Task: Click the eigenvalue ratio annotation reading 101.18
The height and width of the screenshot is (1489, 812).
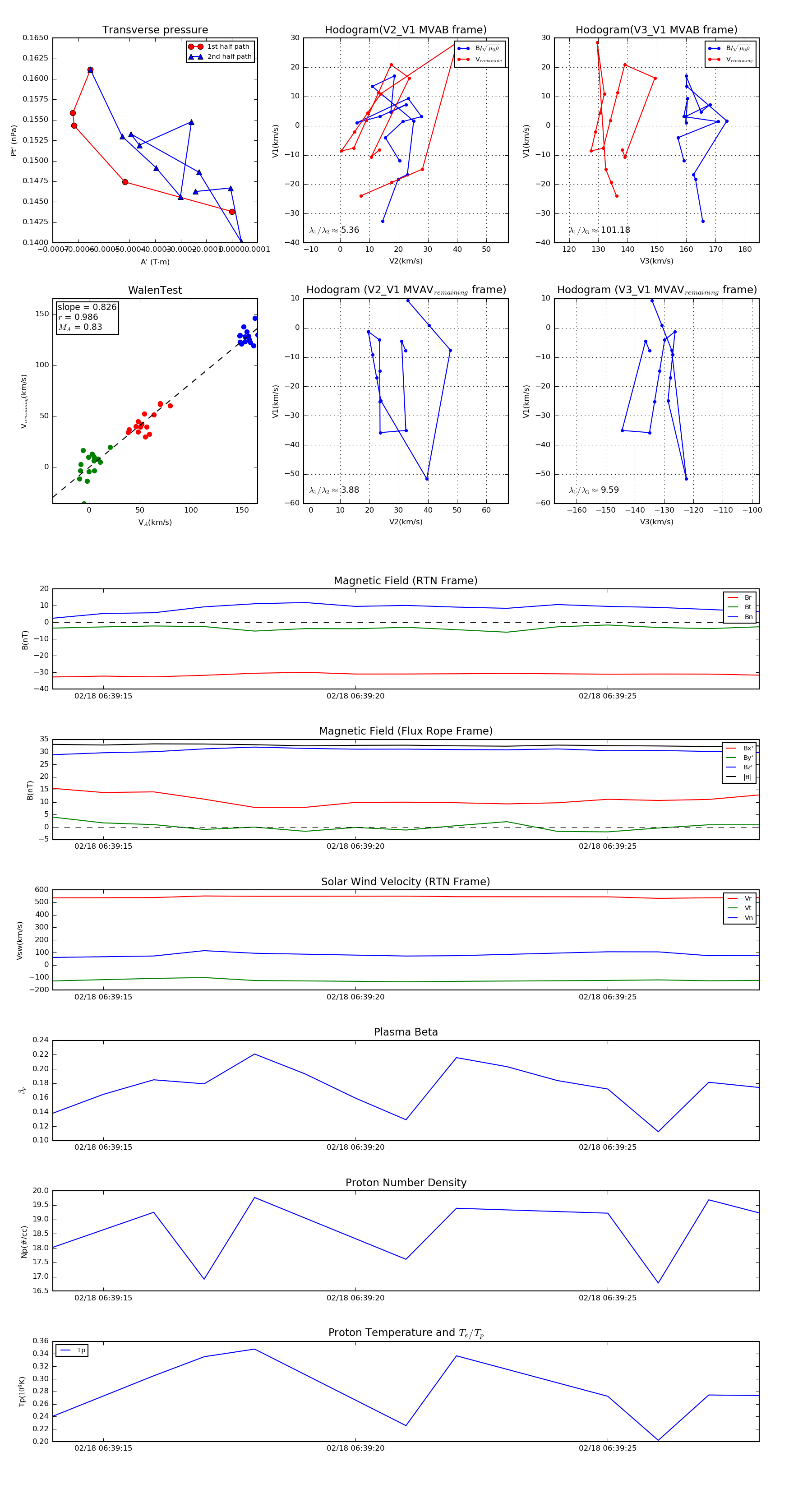Action: click(x=600, y=230)
